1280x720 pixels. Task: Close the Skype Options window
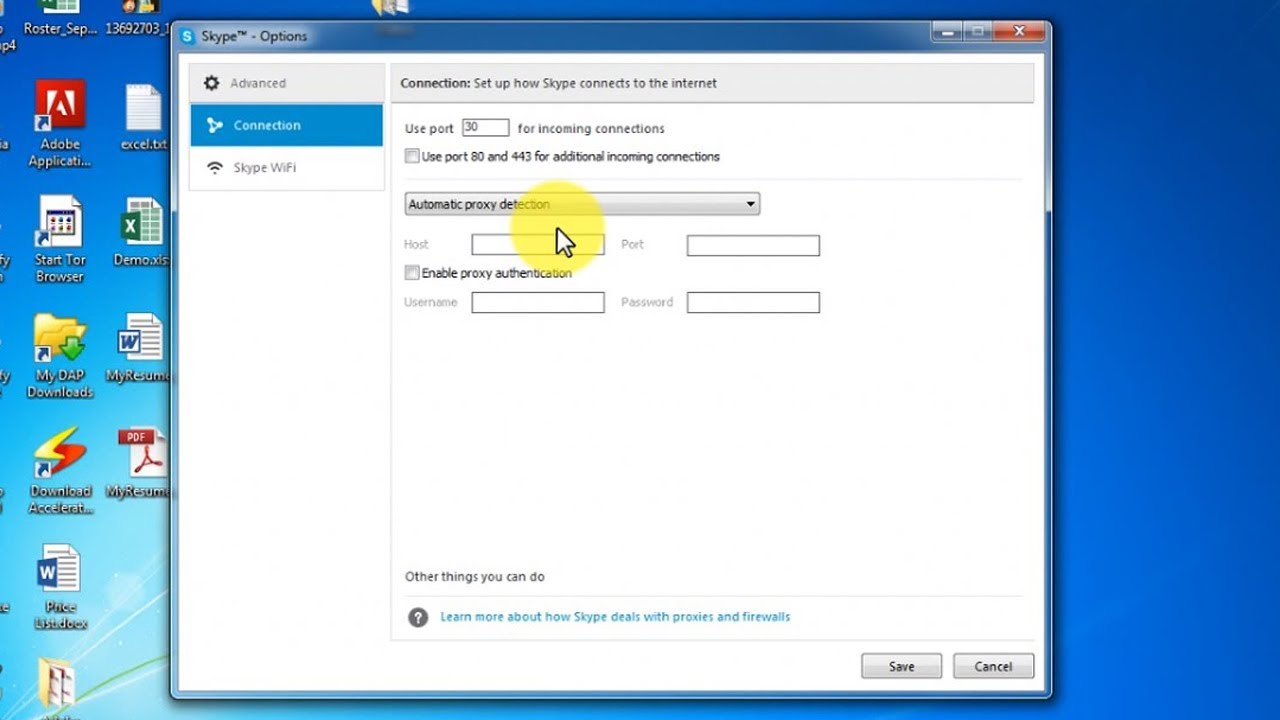click(x=1020, y=31)
